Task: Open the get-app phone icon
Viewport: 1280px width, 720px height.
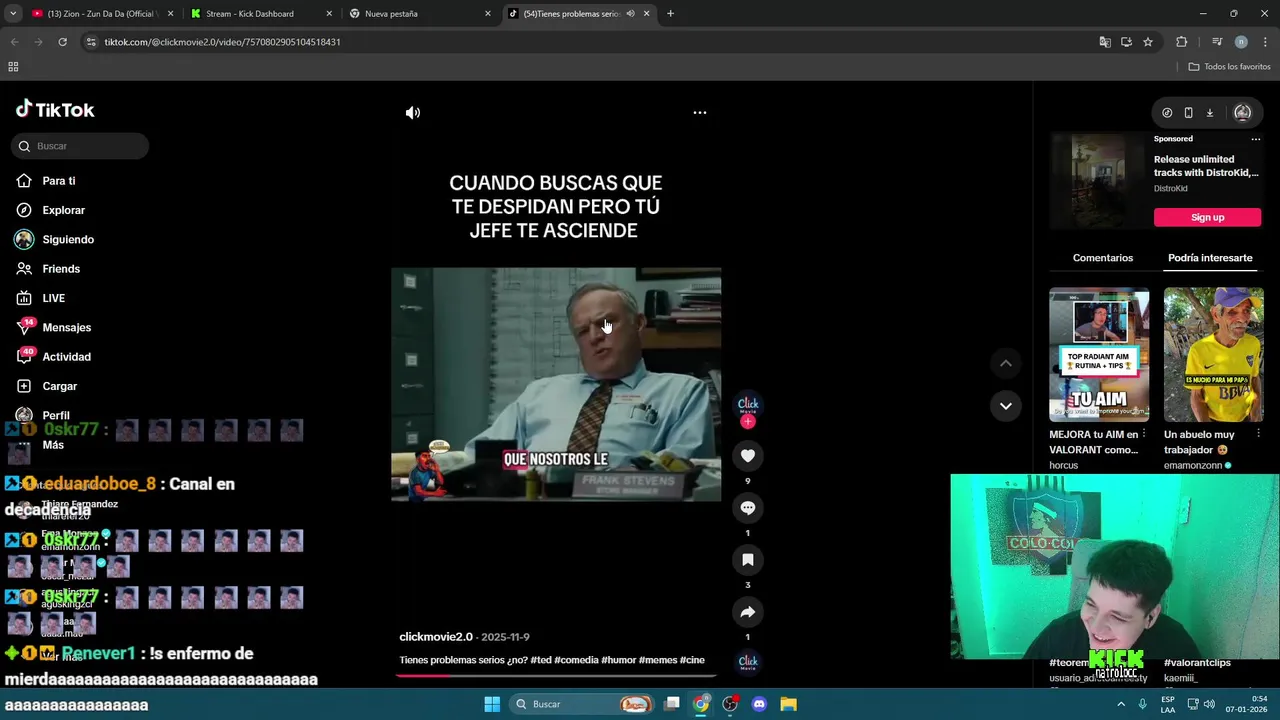Action: [1188, 113]
